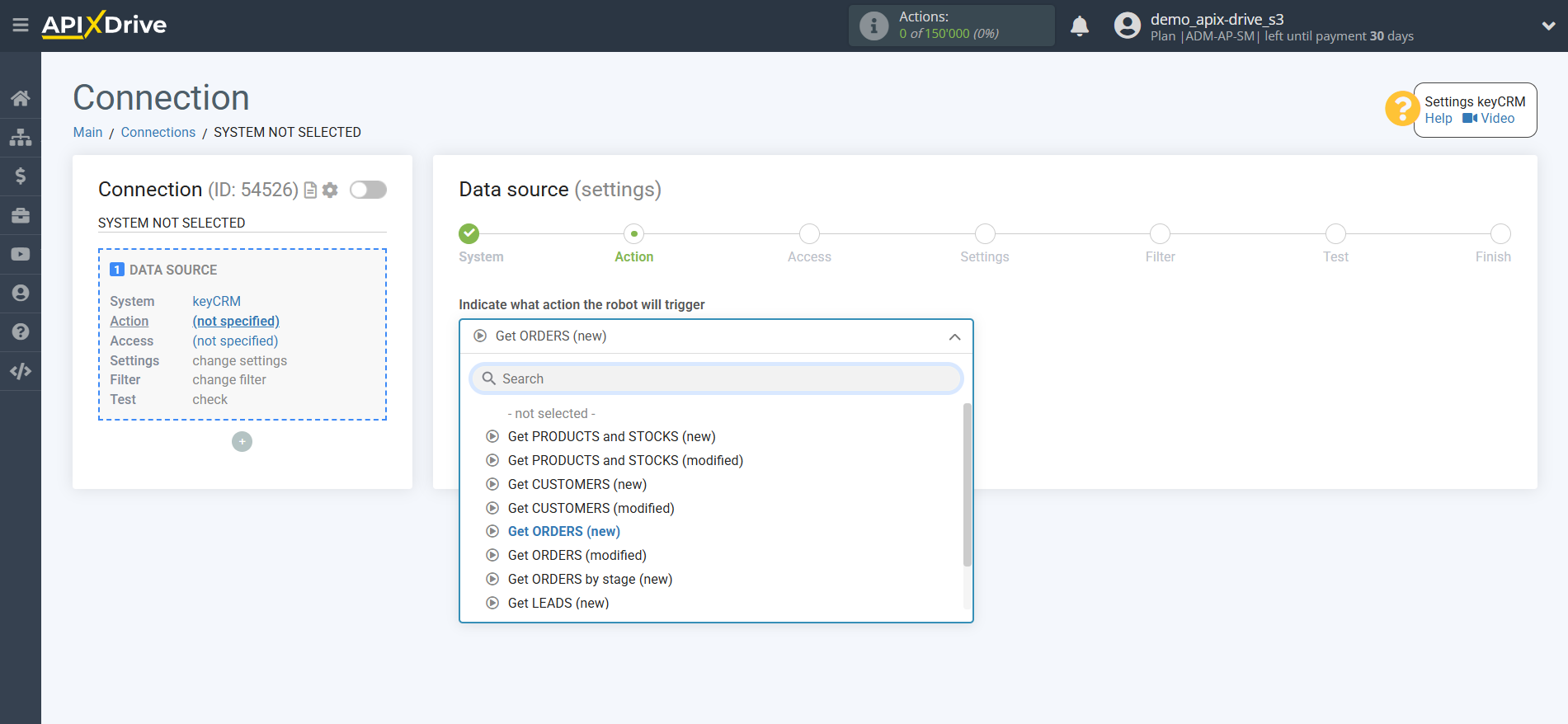The image size is (1568, 724).
Task: Click the demo_apix-drive_s3 username
Action: point(1217,19)
